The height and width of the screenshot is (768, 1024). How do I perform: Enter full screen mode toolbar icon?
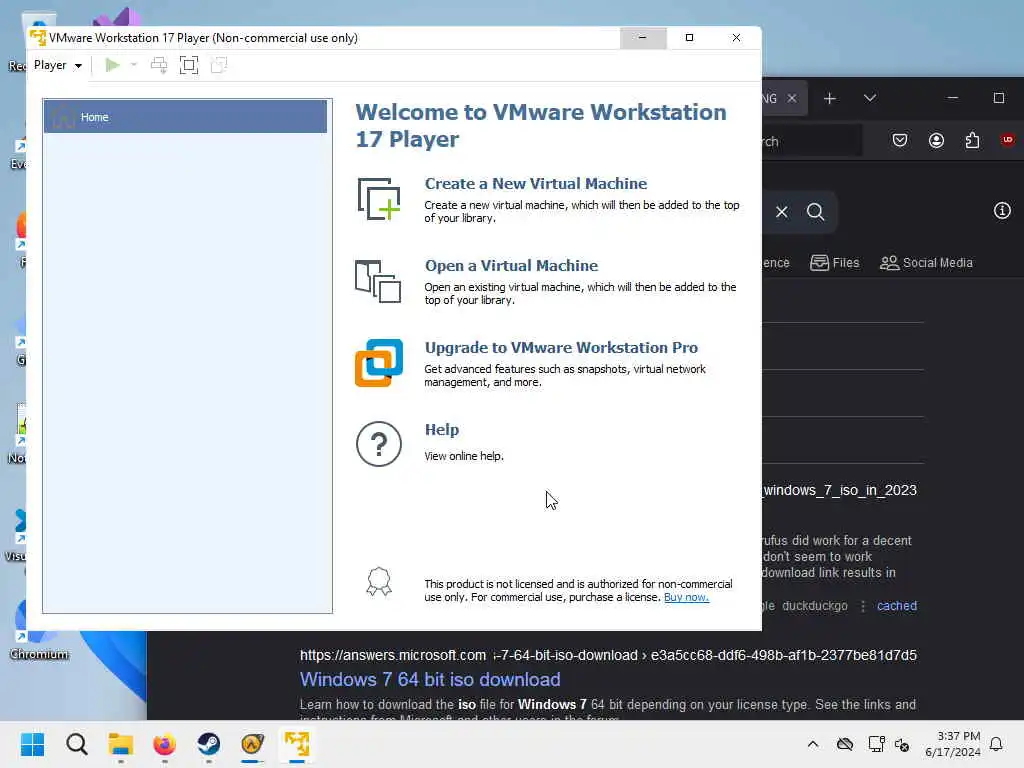point(189,65)
